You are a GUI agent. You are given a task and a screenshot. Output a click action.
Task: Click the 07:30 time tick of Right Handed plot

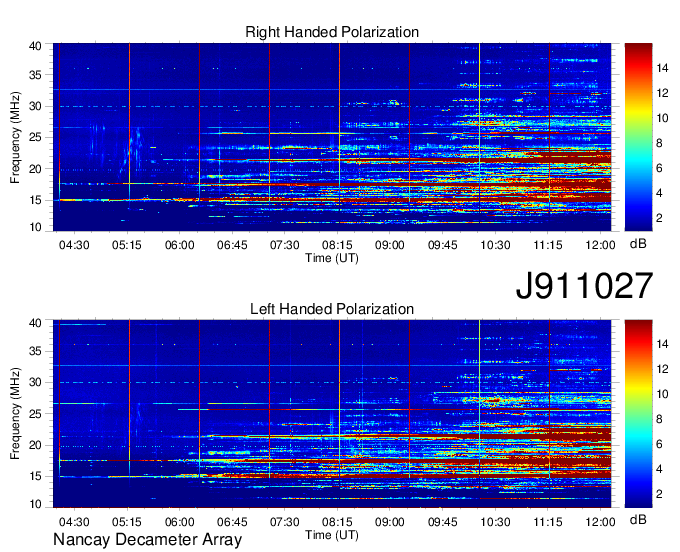[284, 245]
